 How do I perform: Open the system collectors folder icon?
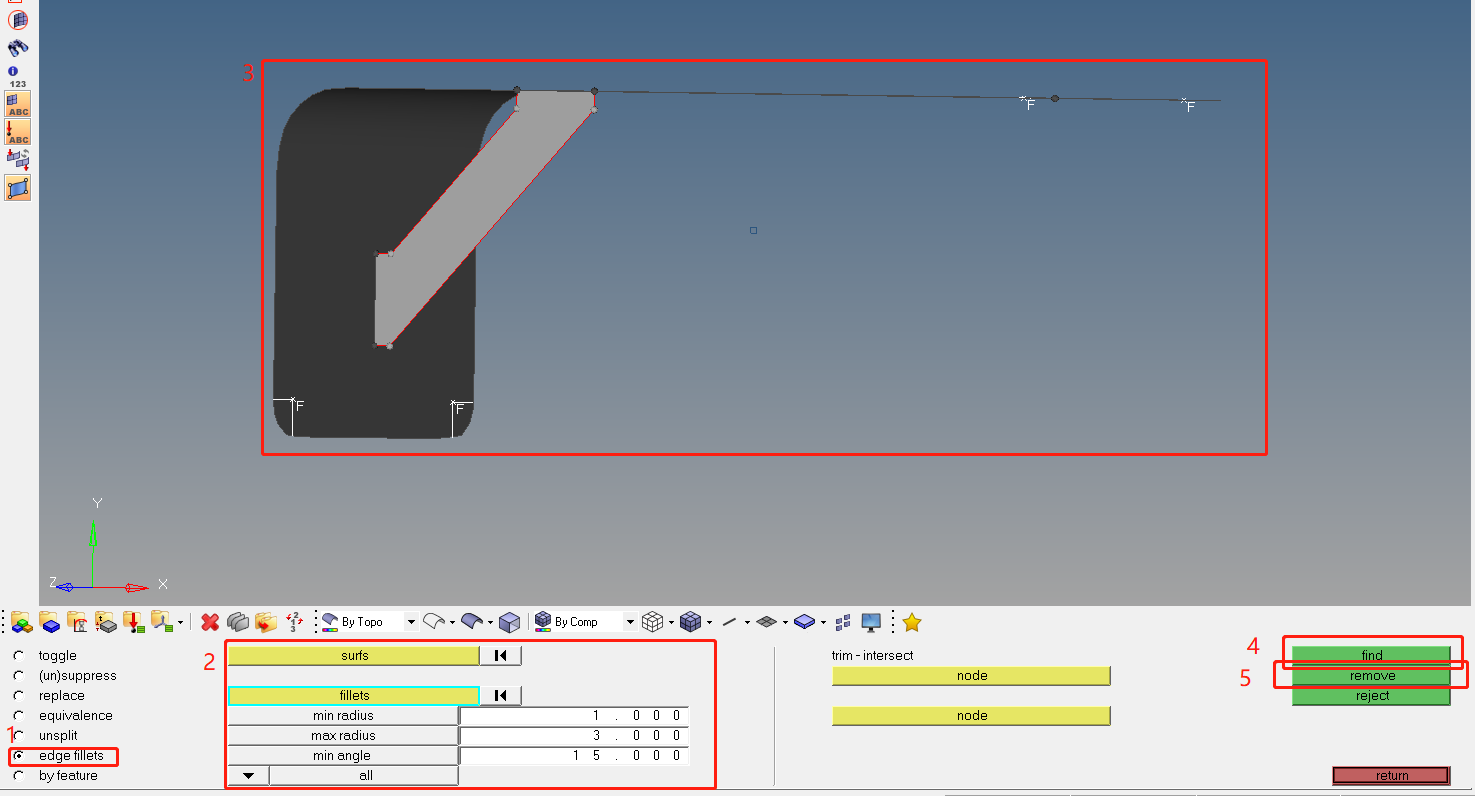[162, 622]
